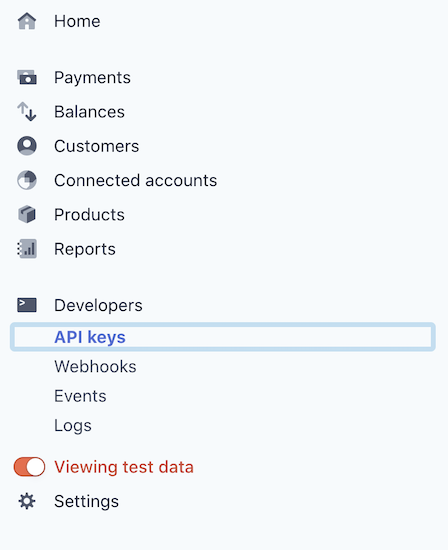Viewport: 448px width, 550px height.
Task: Select the API keys sub-item
Action: (223, 337)
